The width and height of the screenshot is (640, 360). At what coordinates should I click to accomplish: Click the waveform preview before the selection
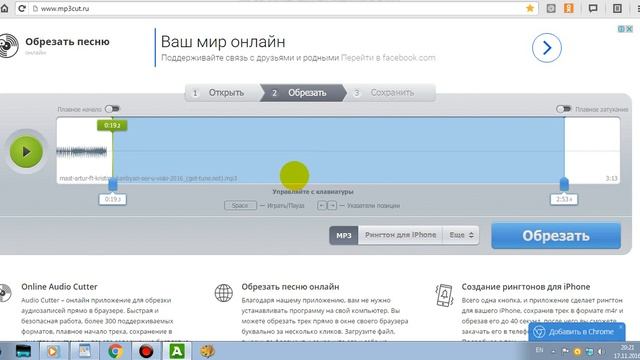[82, 152]
